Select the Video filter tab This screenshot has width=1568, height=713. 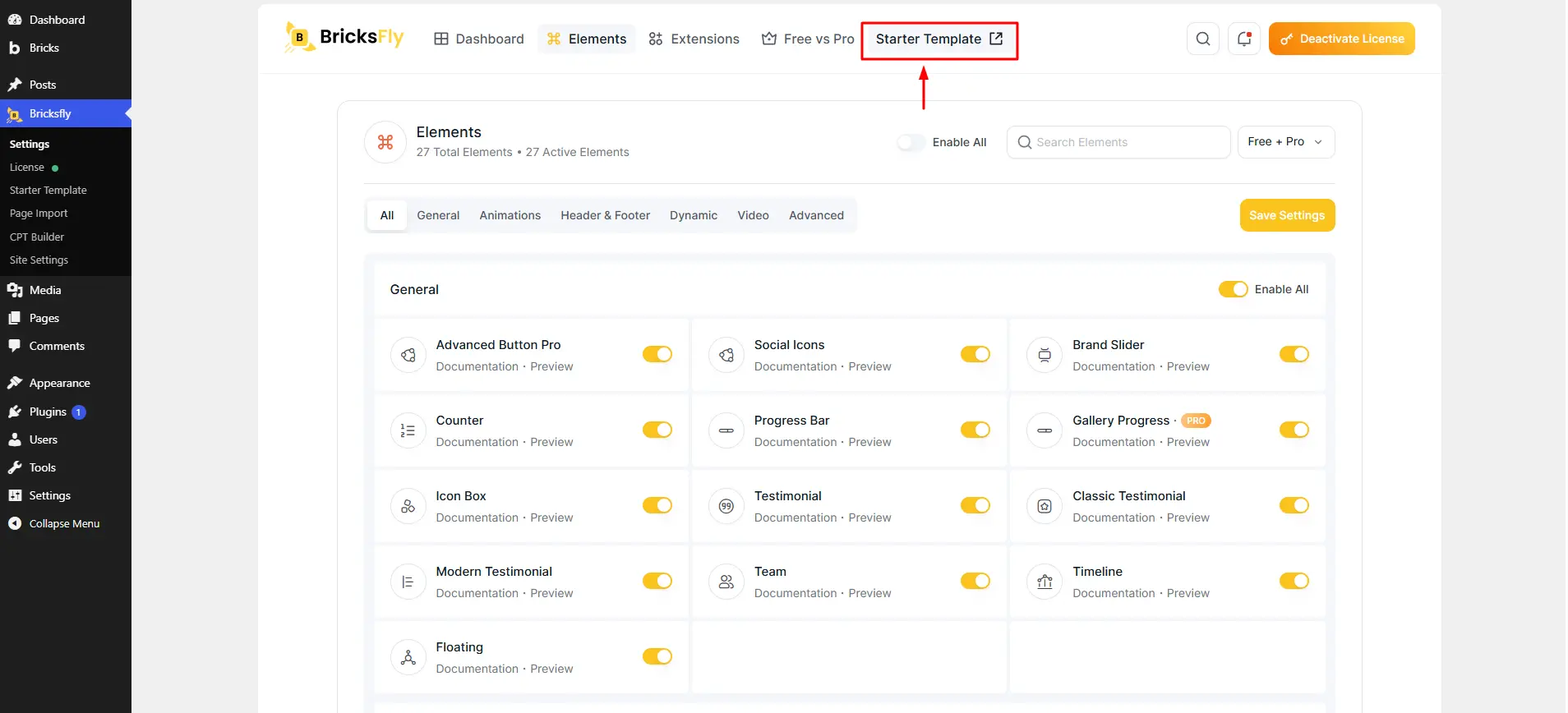click(754, 215)
